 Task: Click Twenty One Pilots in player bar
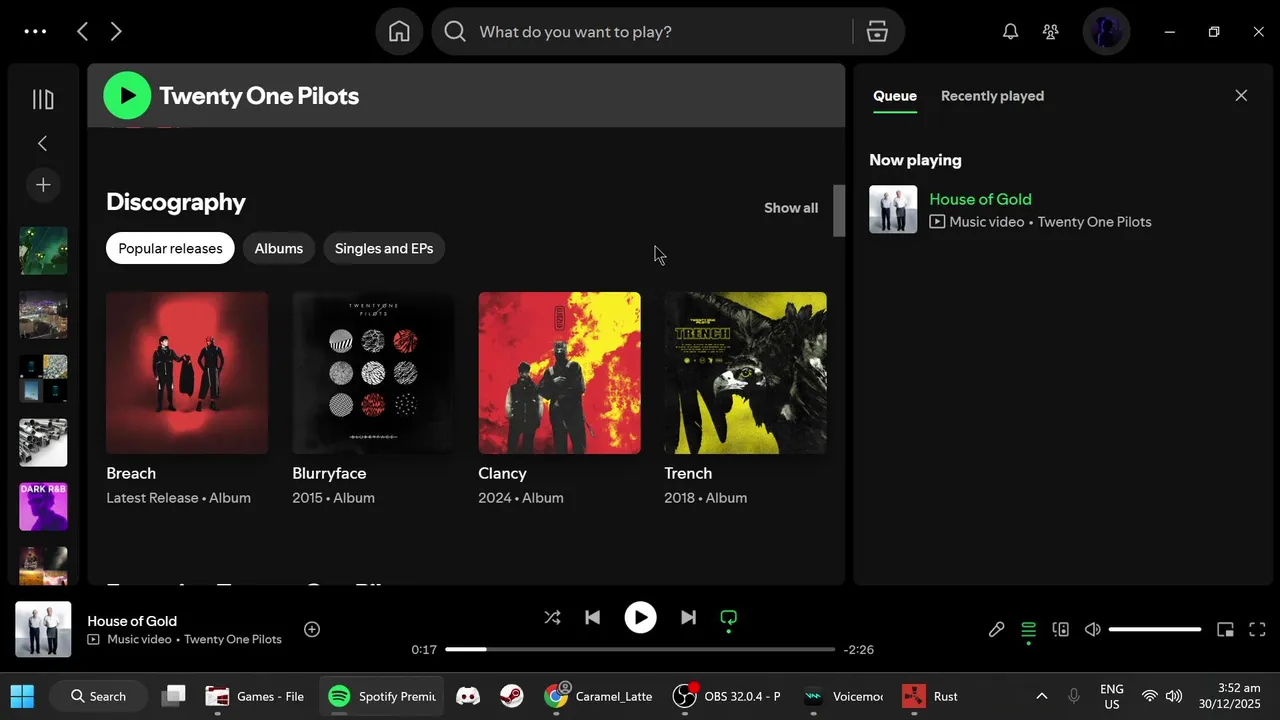pyautogui.click(x=233, y=639)
